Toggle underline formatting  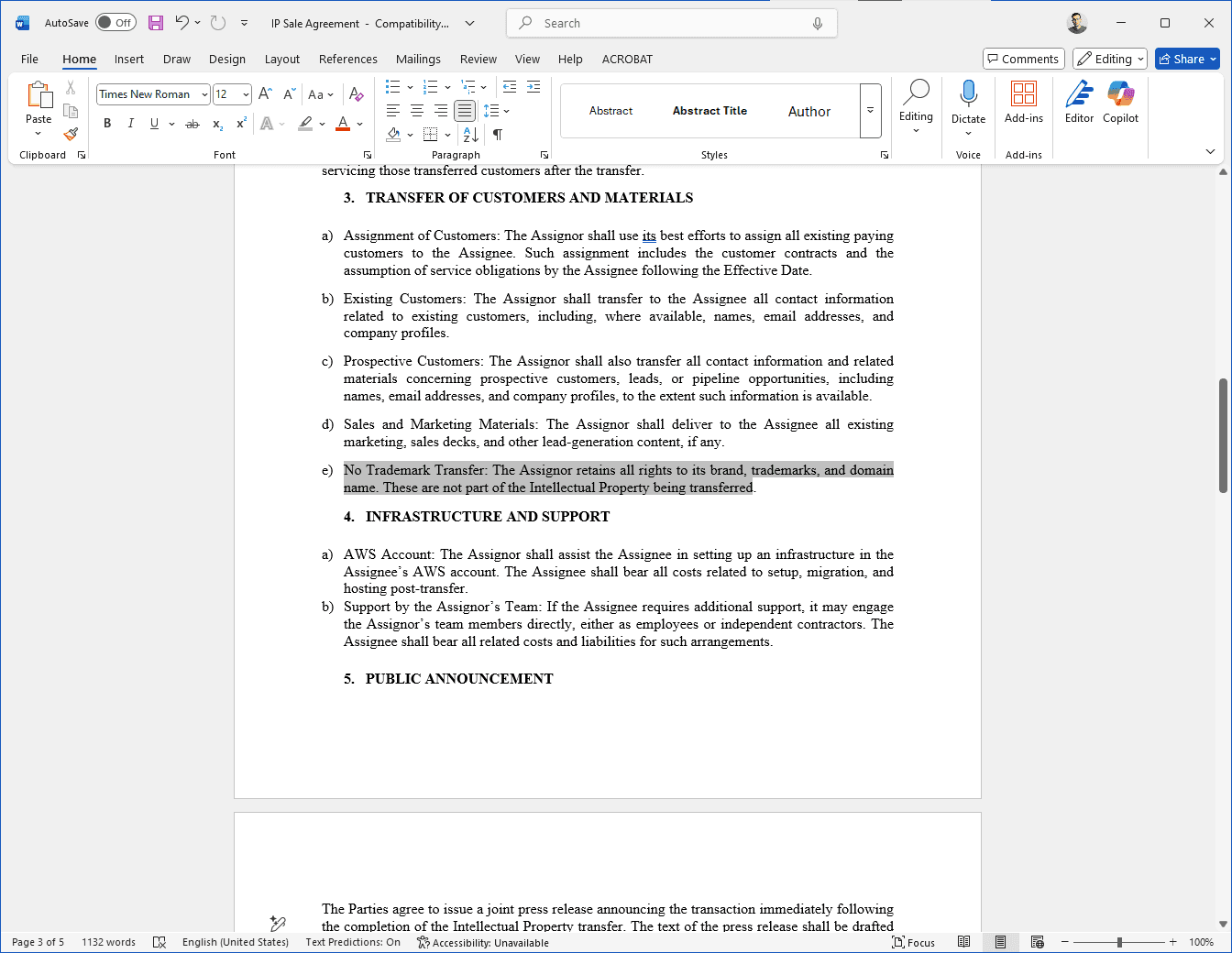click(154, 124)
